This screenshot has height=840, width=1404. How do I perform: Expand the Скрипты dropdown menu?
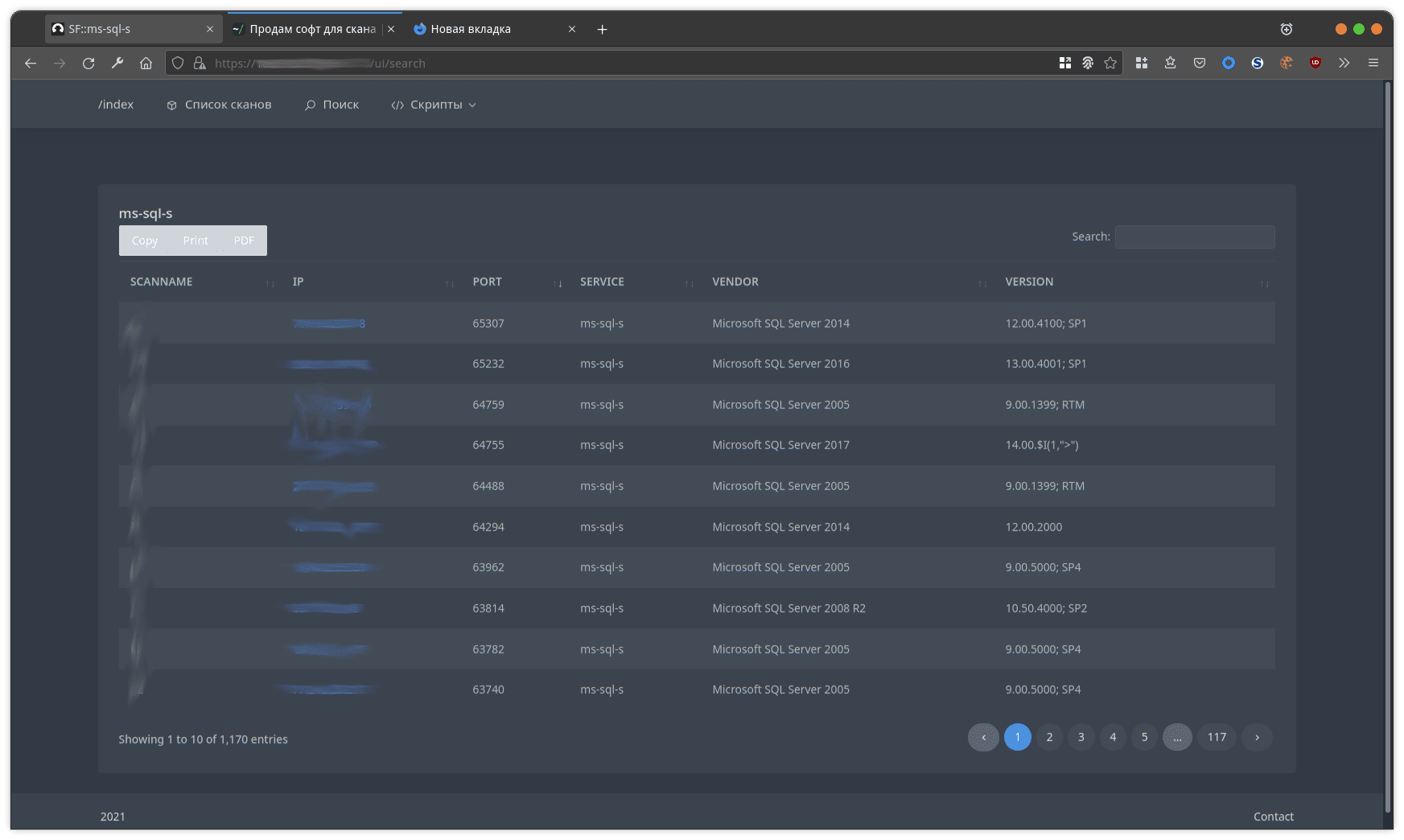click(434, 105)
